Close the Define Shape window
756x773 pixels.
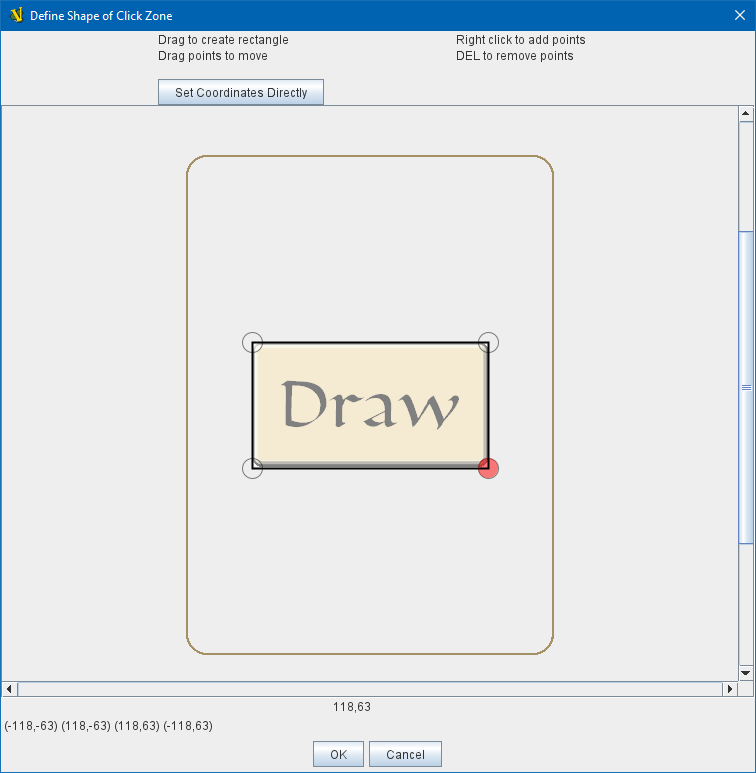click(x=740, y=15)
